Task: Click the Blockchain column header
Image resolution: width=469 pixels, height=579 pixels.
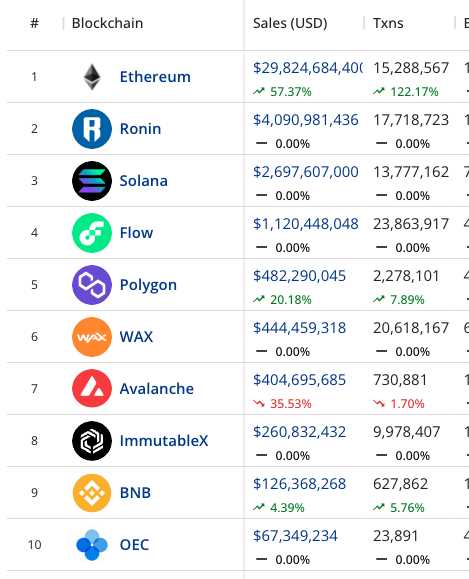Action: click(107, 23)
